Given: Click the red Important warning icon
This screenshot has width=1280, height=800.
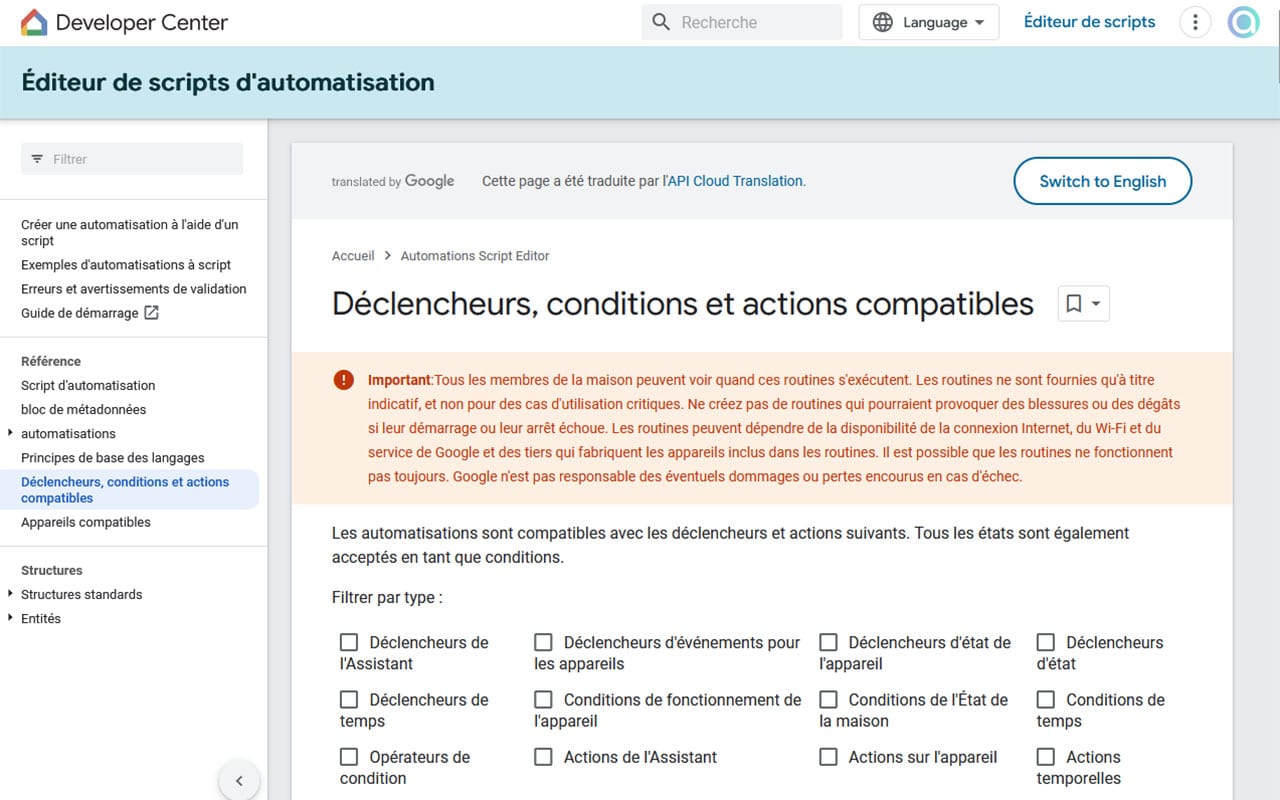Looking at the screenshot, I should click(x=344, y=380).
